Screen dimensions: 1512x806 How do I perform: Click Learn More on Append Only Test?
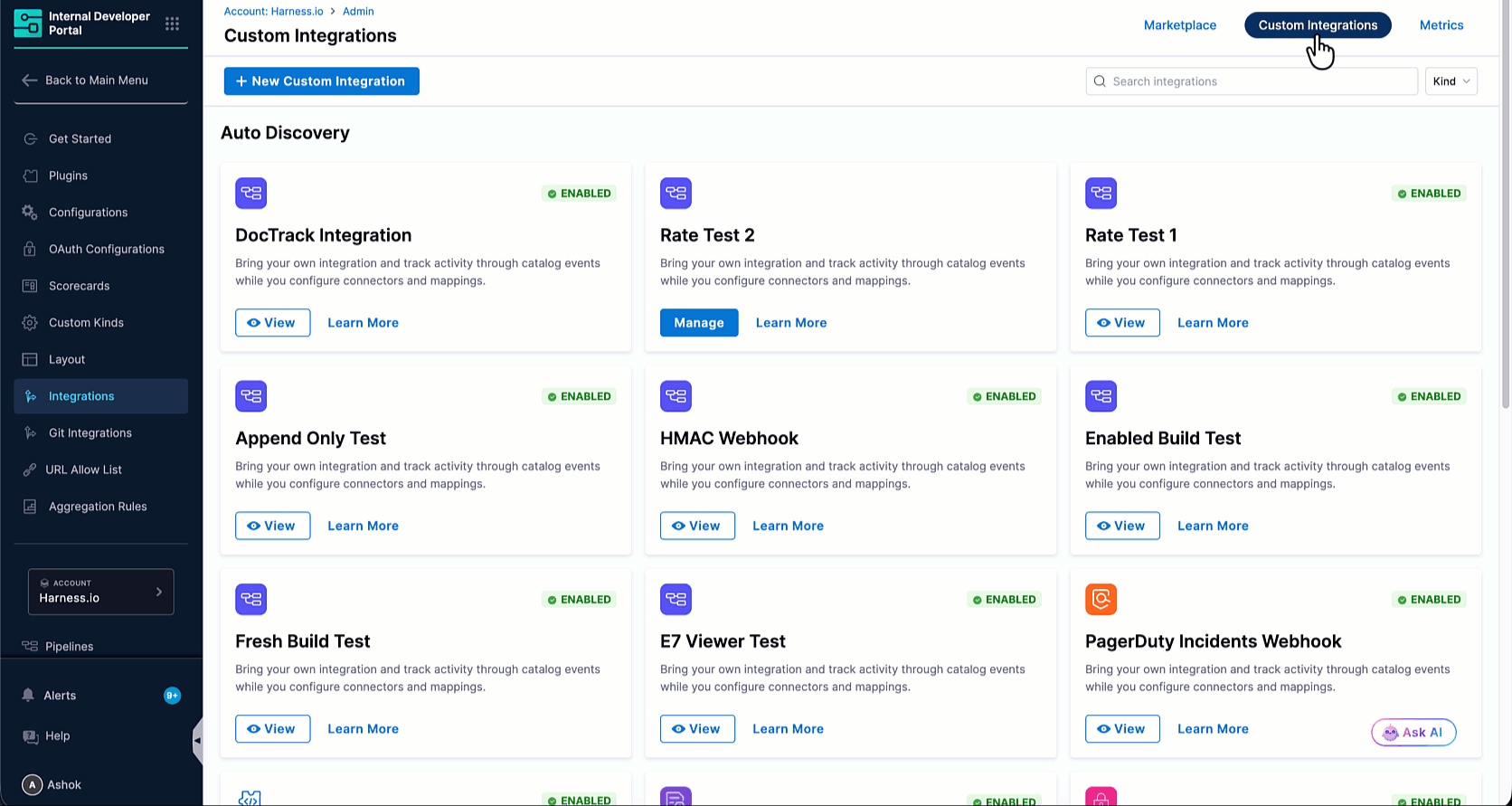(x=363, y=526)
